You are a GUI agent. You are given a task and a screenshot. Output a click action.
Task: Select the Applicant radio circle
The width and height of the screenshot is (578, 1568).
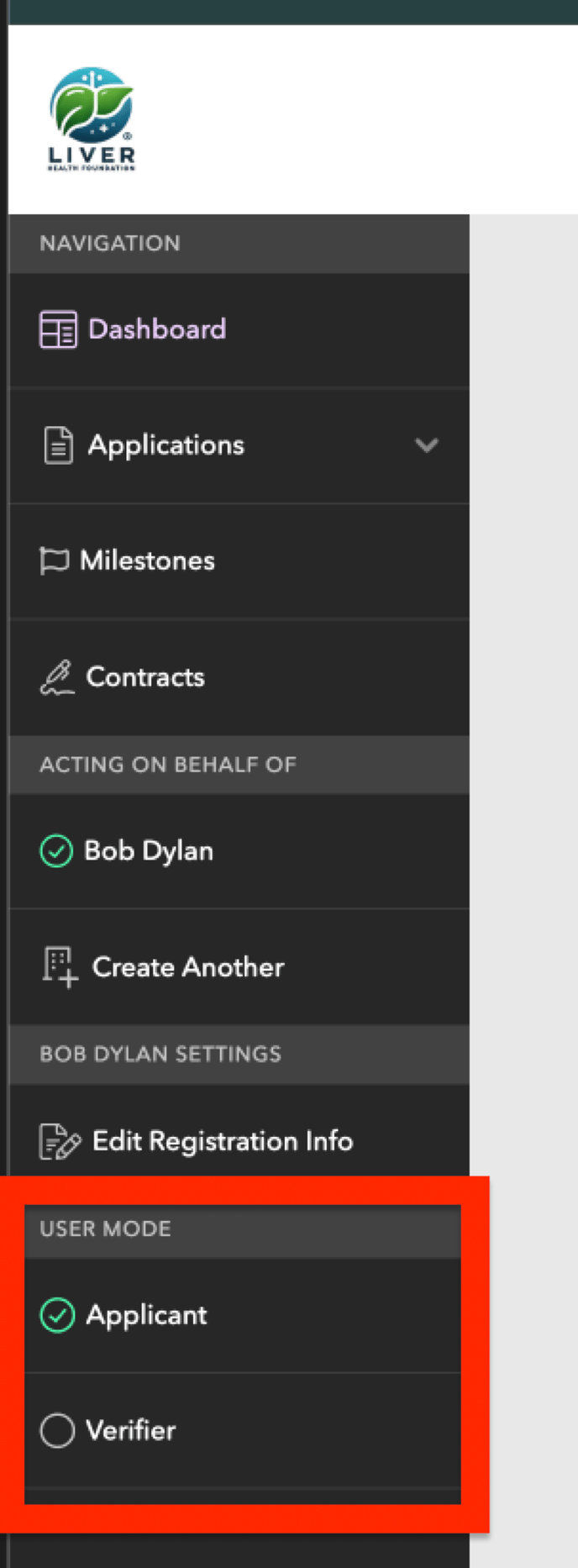57,1315
